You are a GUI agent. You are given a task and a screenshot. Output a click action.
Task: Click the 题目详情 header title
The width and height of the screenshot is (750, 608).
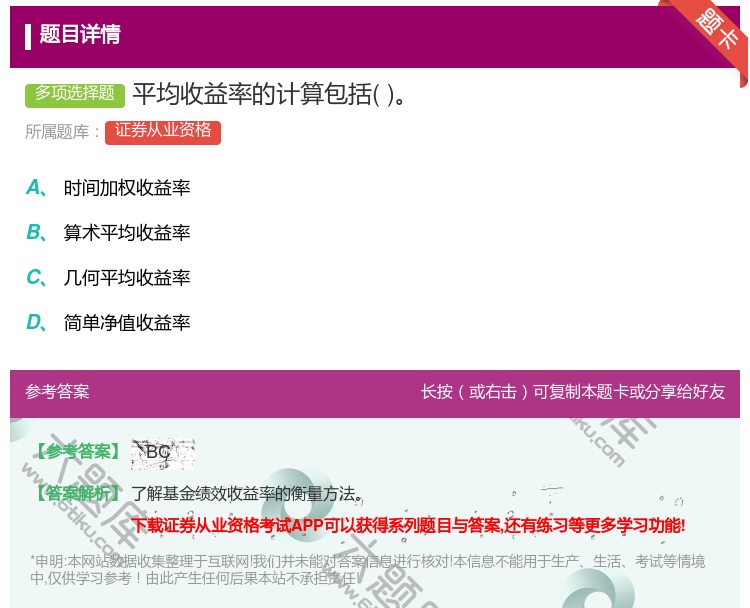80,35
